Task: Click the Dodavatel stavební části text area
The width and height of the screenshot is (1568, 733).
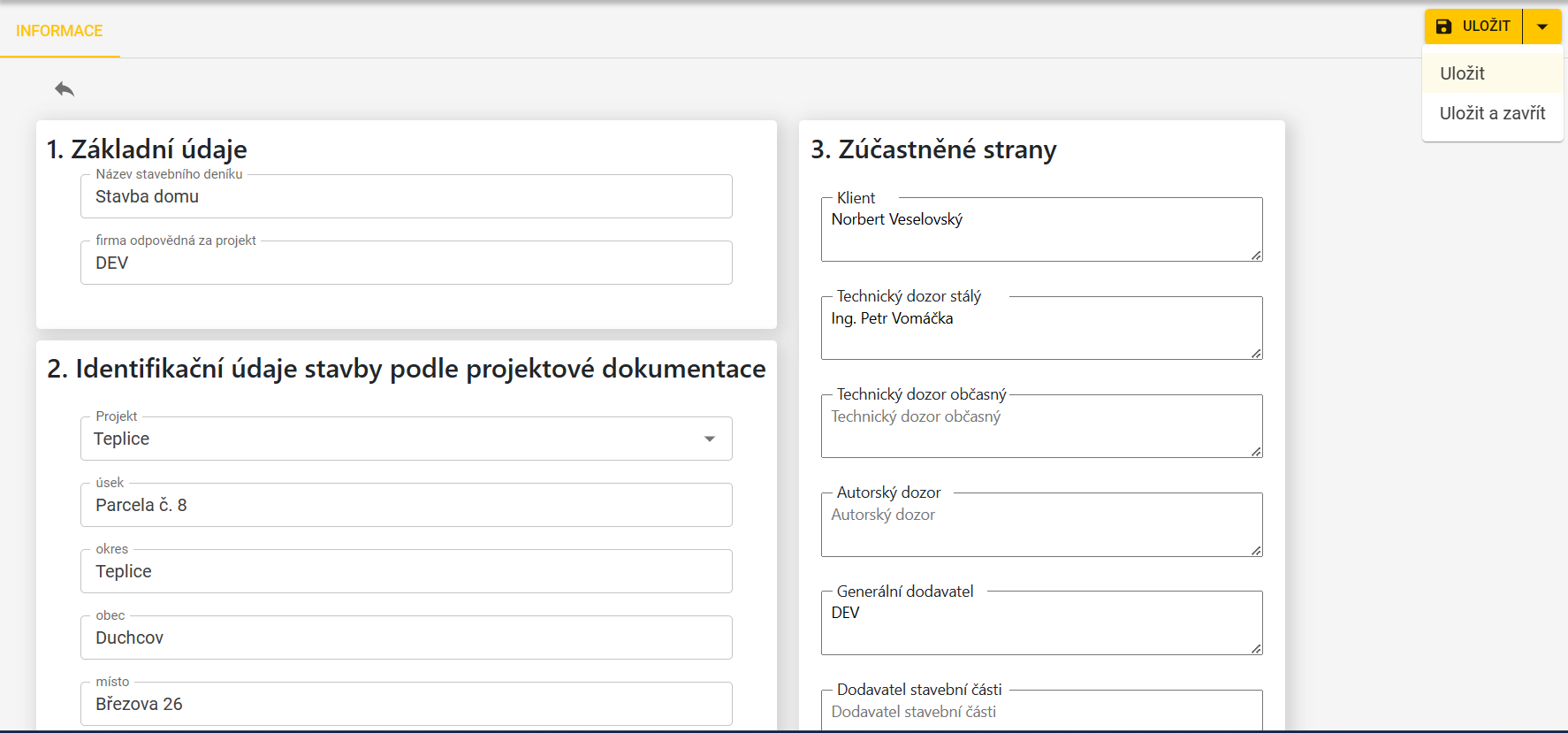Action: (1040, 713)
